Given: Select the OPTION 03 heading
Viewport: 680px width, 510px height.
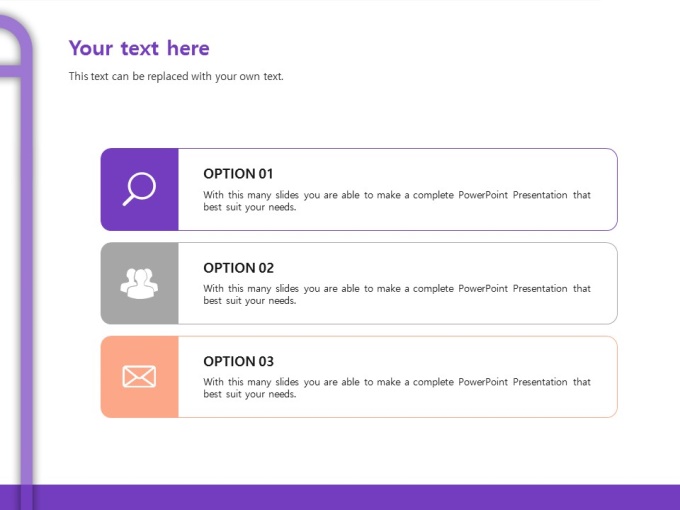Looking at the screenshot, I should [238, 361].
